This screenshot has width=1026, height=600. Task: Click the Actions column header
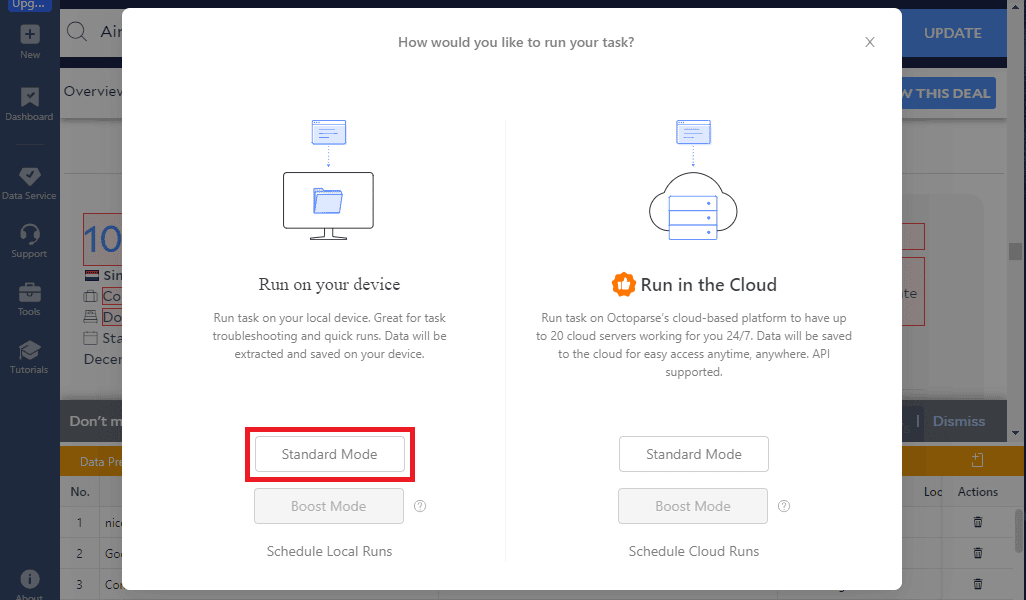coord(978,491)
